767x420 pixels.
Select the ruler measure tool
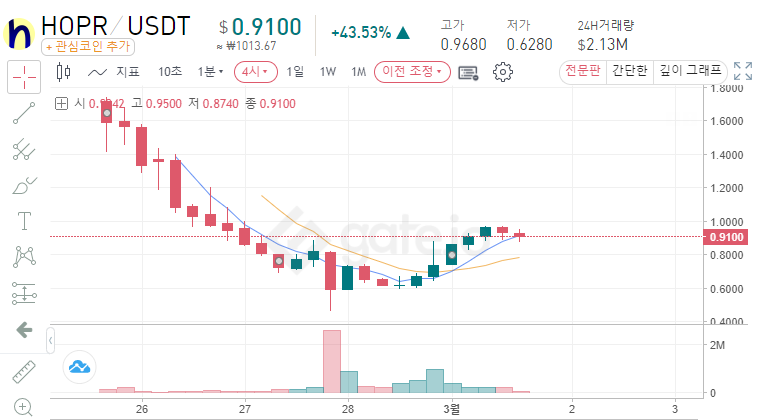click(x=24, y=372)
